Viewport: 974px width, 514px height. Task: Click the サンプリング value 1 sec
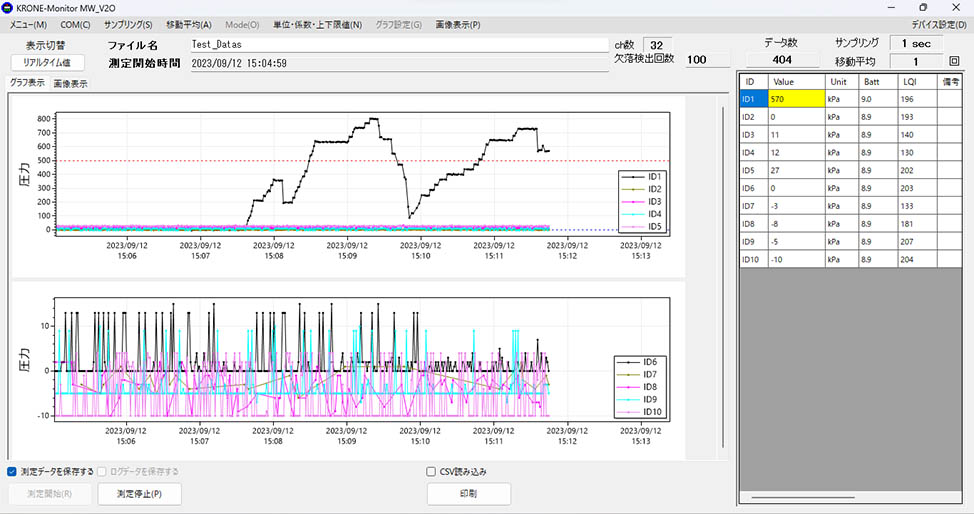click(916, 44)
